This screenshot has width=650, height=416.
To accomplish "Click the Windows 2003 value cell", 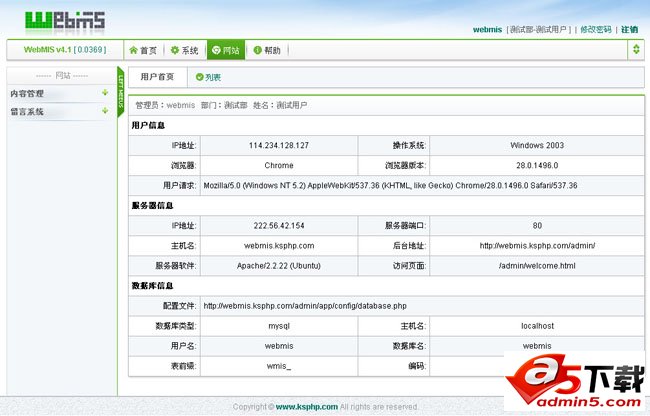I will [x=537, y=145].
